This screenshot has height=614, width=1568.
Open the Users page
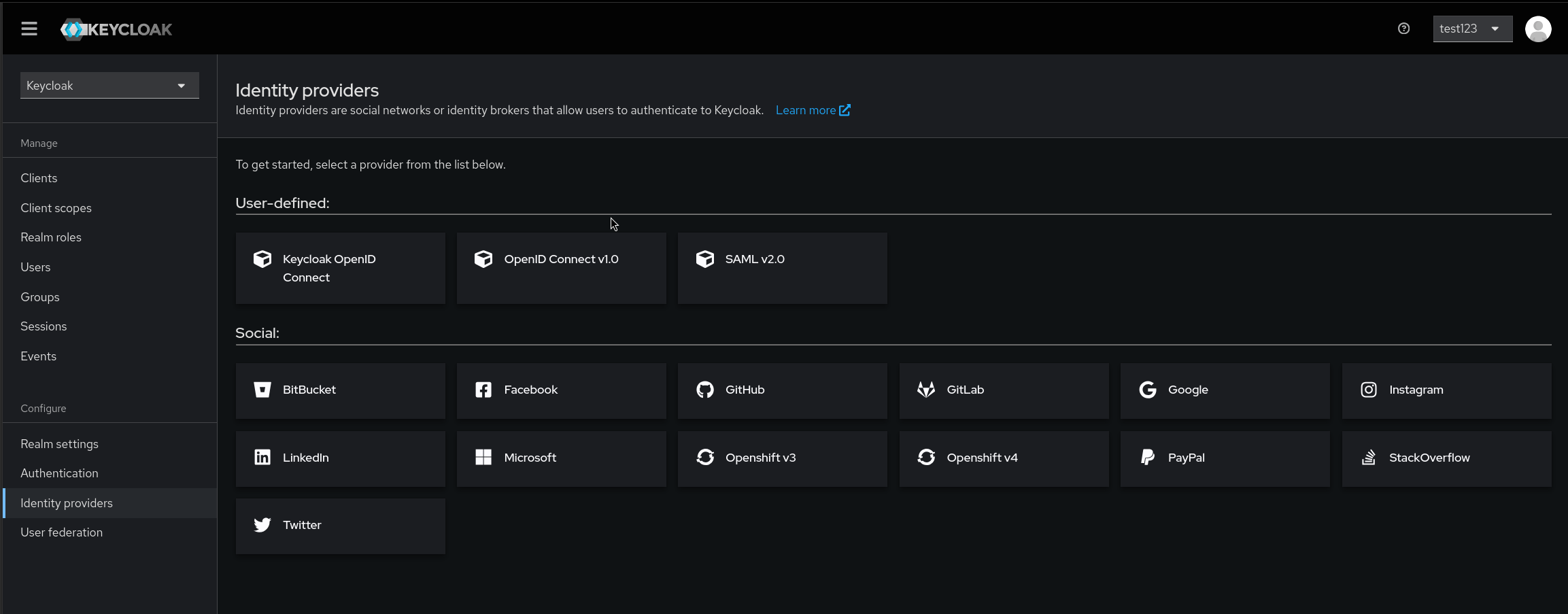click(35, 267)
